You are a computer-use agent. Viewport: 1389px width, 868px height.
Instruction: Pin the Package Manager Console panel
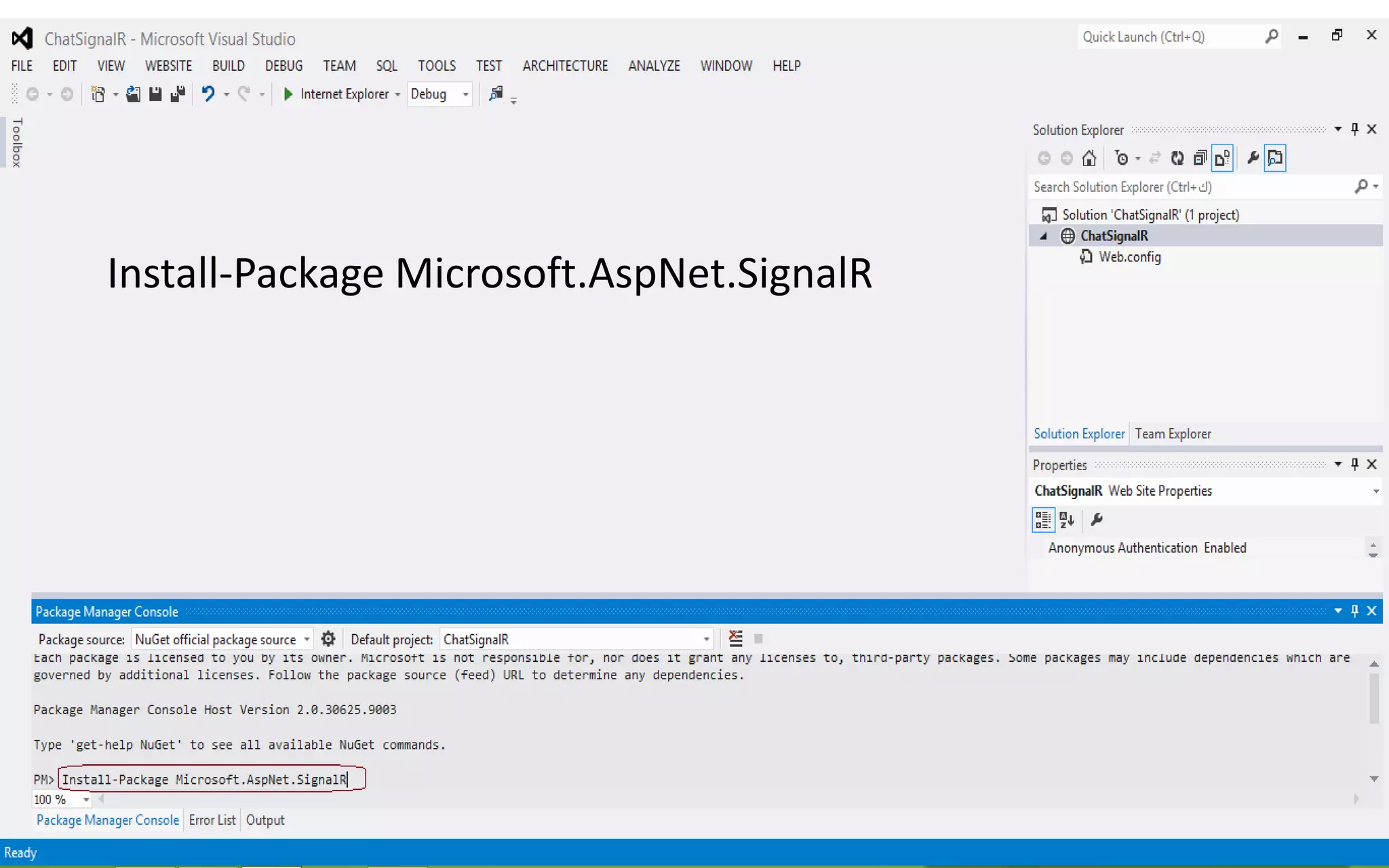click(x=1354, y=610)
